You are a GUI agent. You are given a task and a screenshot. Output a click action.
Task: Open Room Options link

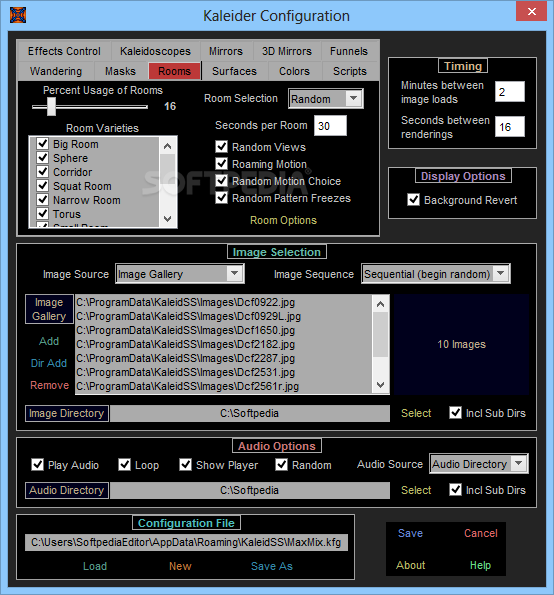tap(283, 220)
